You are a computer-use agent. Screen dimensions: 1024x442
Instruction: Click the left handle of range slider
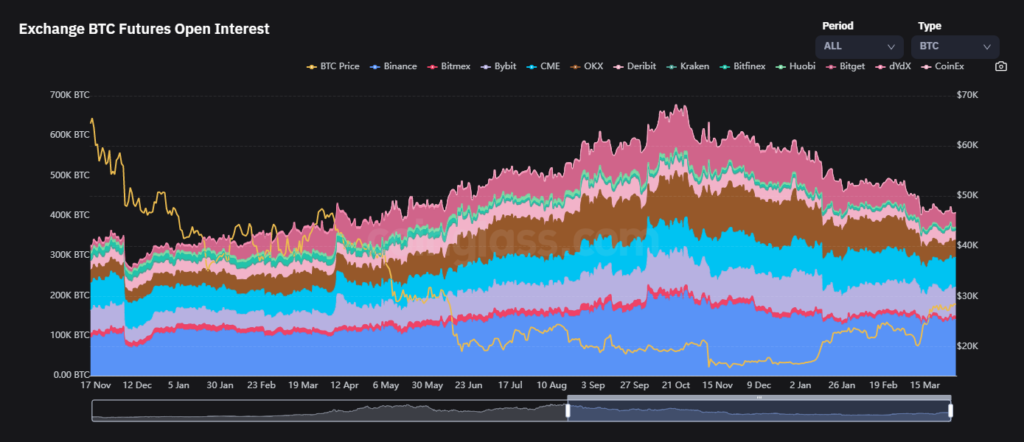pos(568,410)
